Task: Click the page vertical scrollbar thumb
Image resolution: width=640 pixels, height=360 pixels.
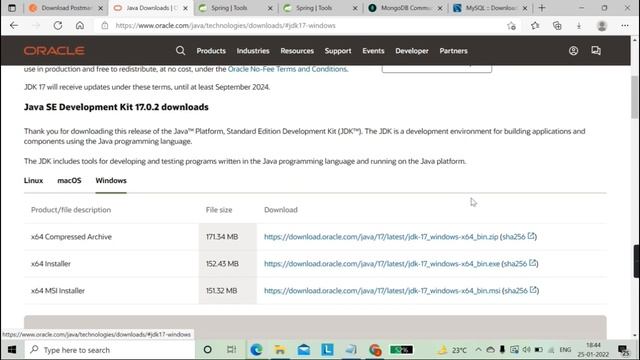Action: [635, 97]
